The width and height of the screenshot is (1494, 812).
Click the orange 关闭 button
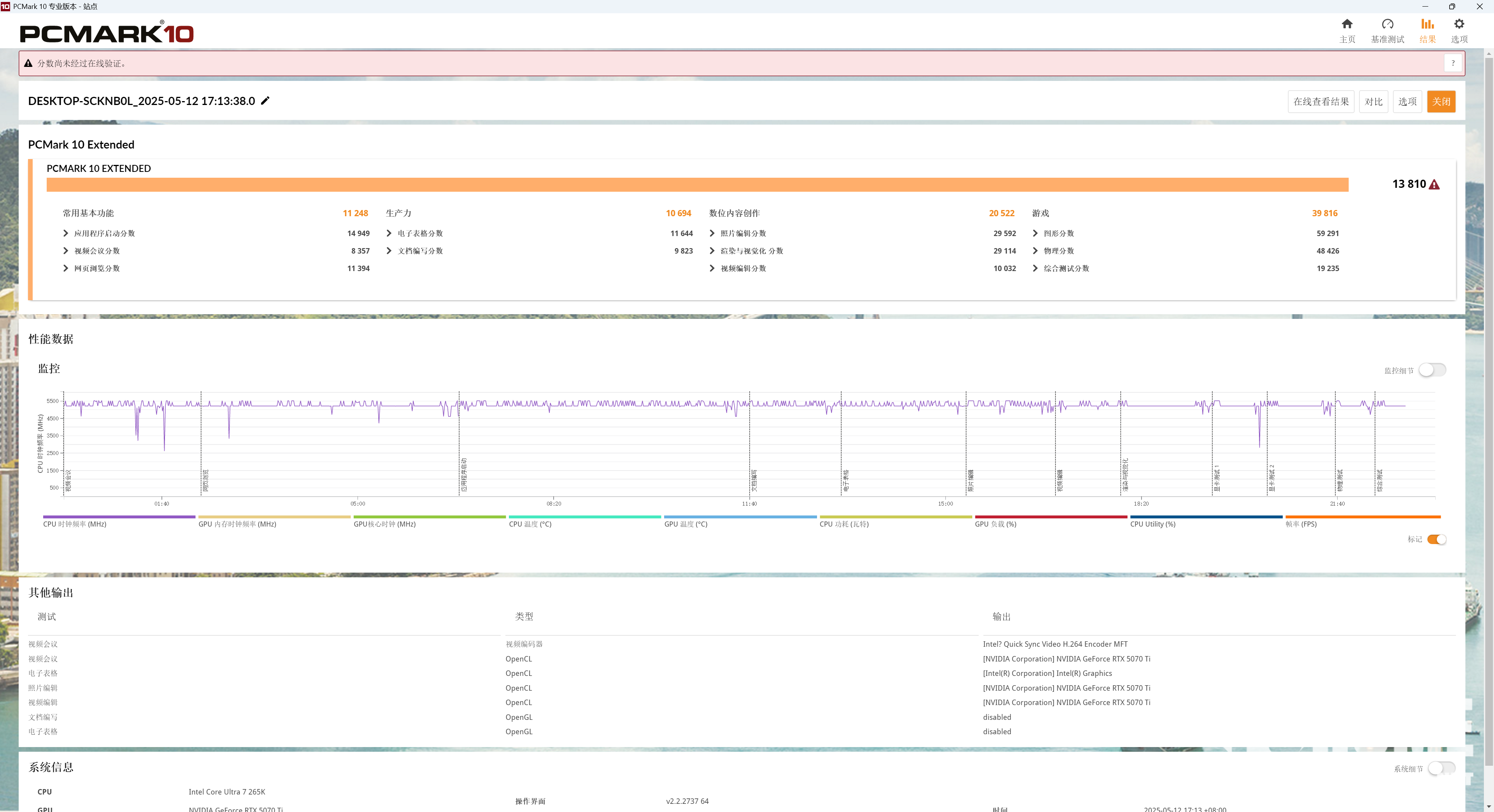tap(1441, 101)
